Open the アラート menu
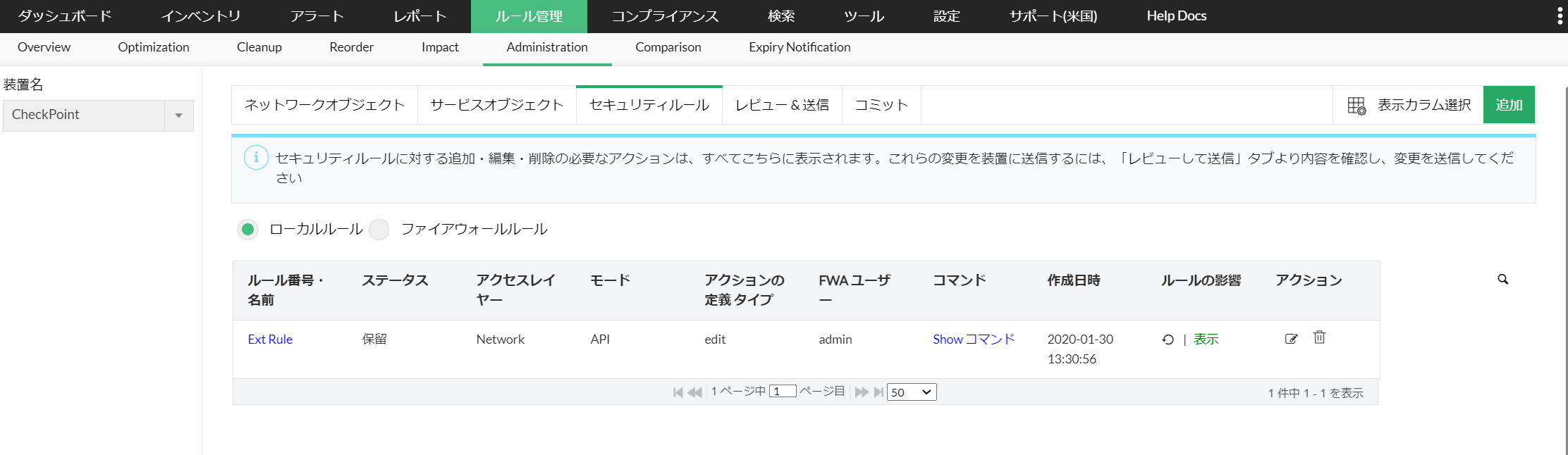 pyautogui.click(x=317, y=16)
